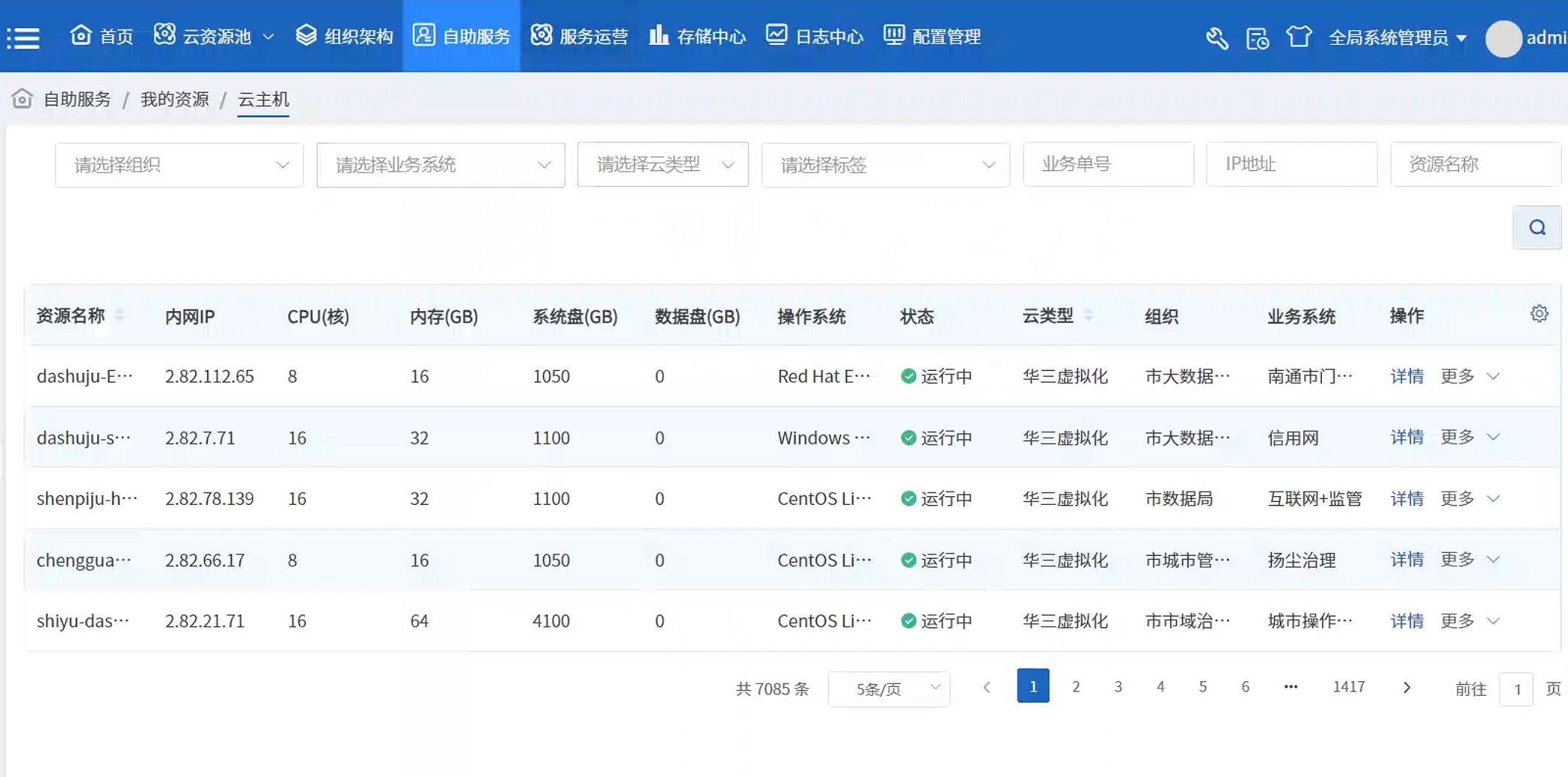
Task: Click resource name shiyu-das…
Action: point(83,621)
